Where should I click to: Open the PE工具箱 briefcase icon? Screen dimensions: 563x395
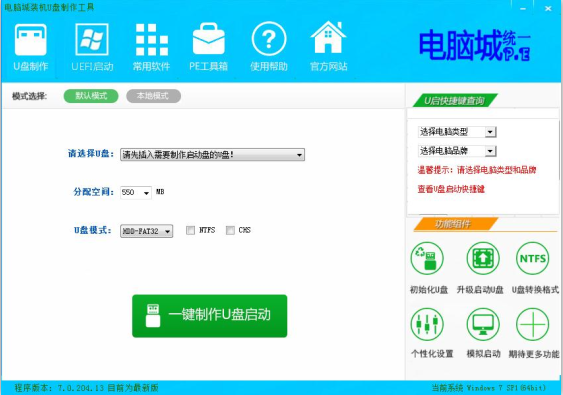click(209, 39)
